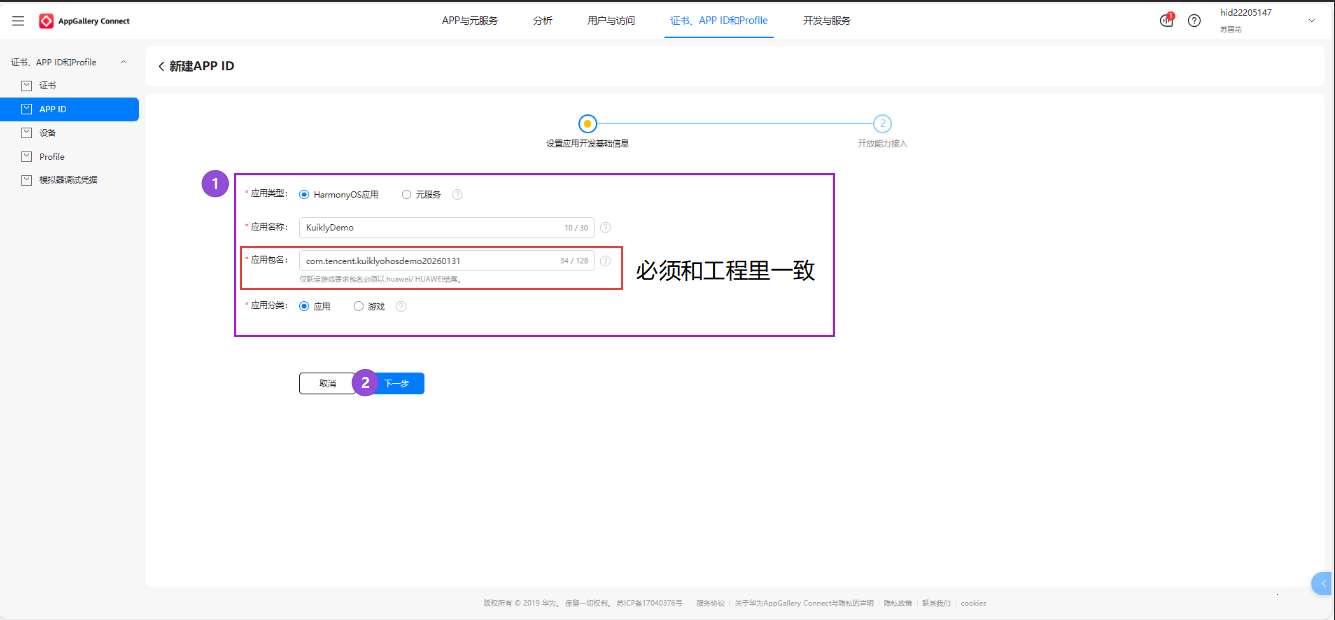Open the 证书、APP ID和Profile top tab

coord(719,20)
